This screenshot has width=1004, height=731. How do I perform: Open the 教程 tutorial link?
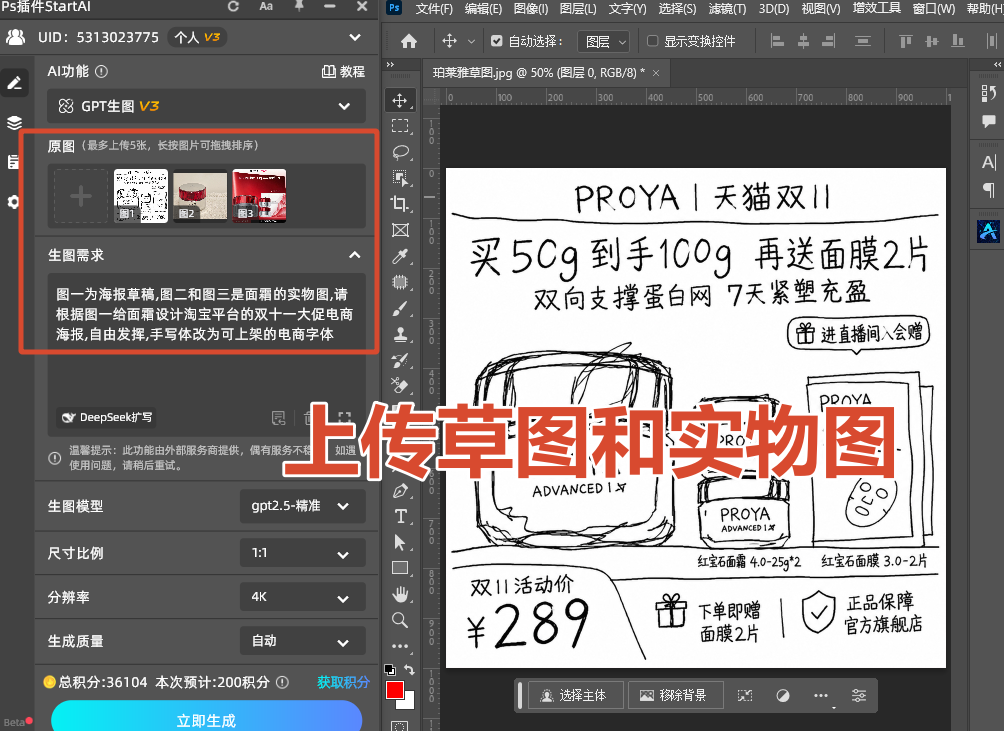343,72
